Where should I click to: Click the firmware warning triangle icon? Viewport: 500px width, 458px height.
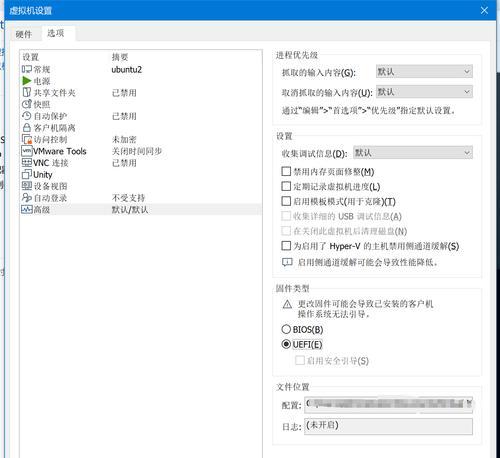pyautogui.click(x=287, y=304)
